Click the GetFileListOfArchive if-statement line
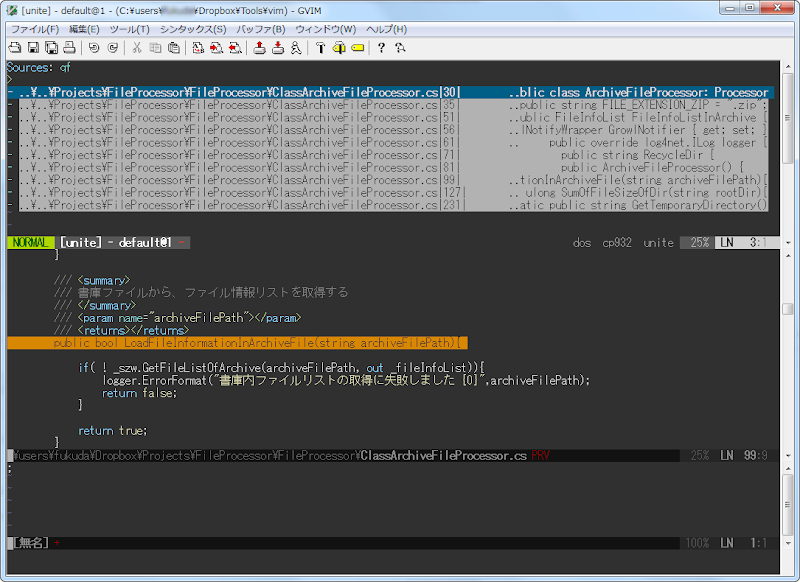800x582 pixels. [x=281, y=368]
